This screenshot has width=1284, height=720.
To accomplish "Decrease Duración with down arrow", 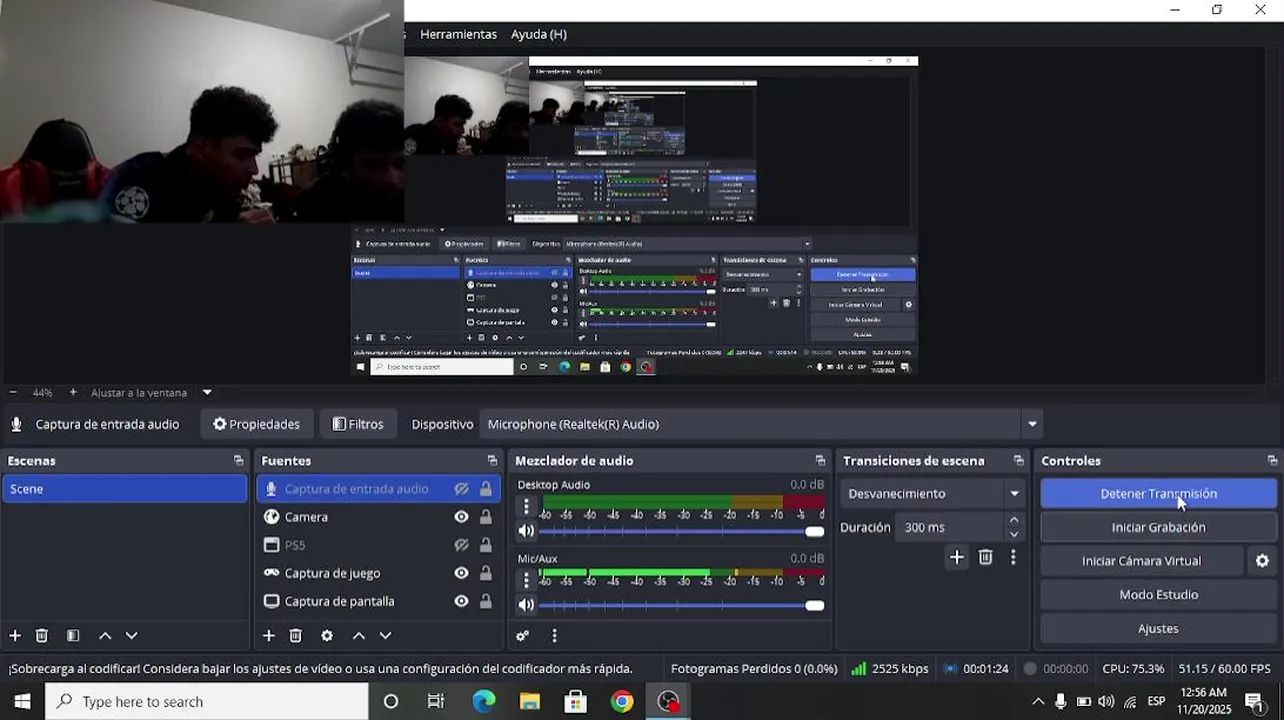I will (1014, 534).
